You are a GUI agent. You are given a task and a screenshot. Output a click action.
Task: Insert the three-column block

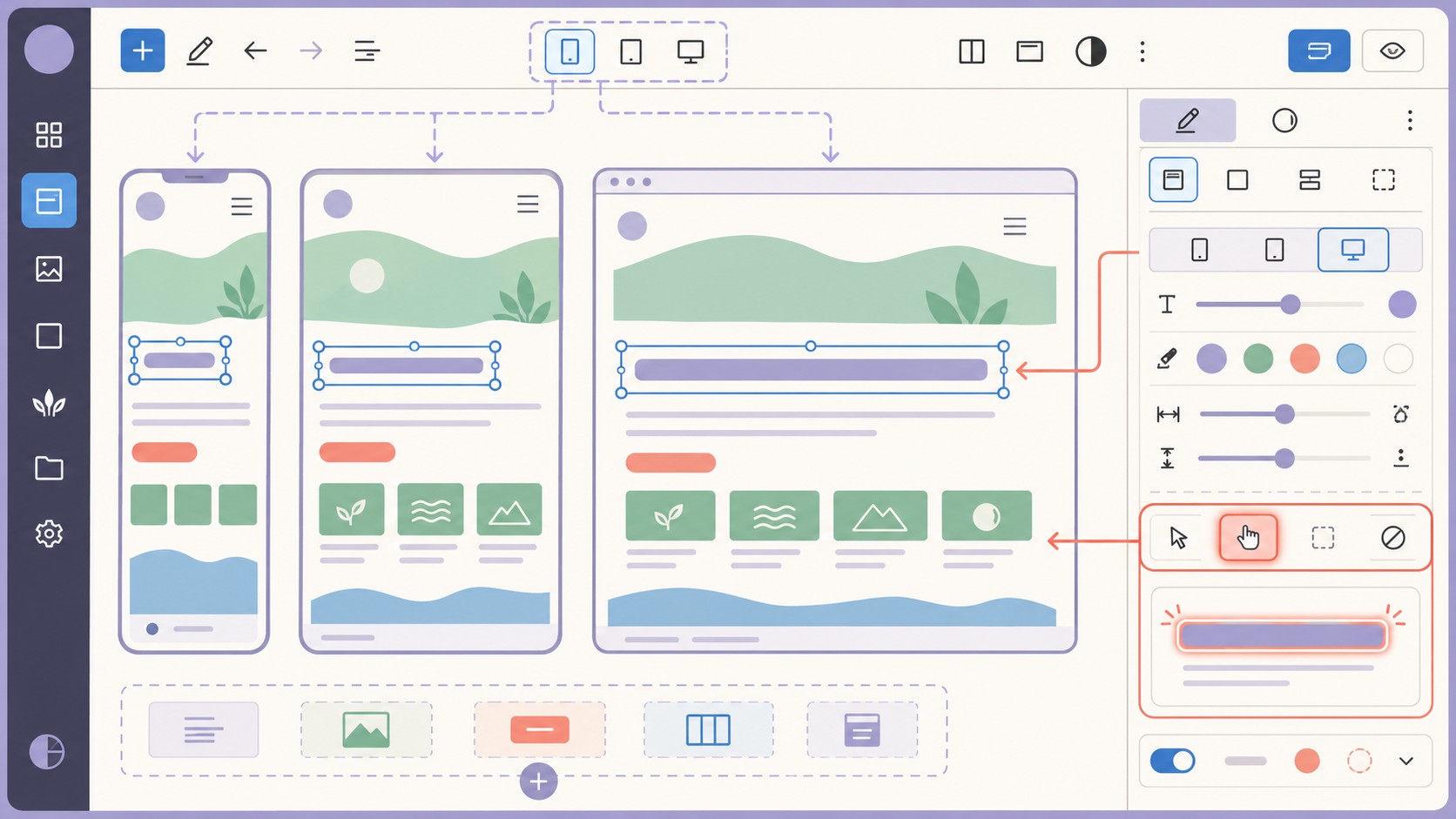point(708,729)
